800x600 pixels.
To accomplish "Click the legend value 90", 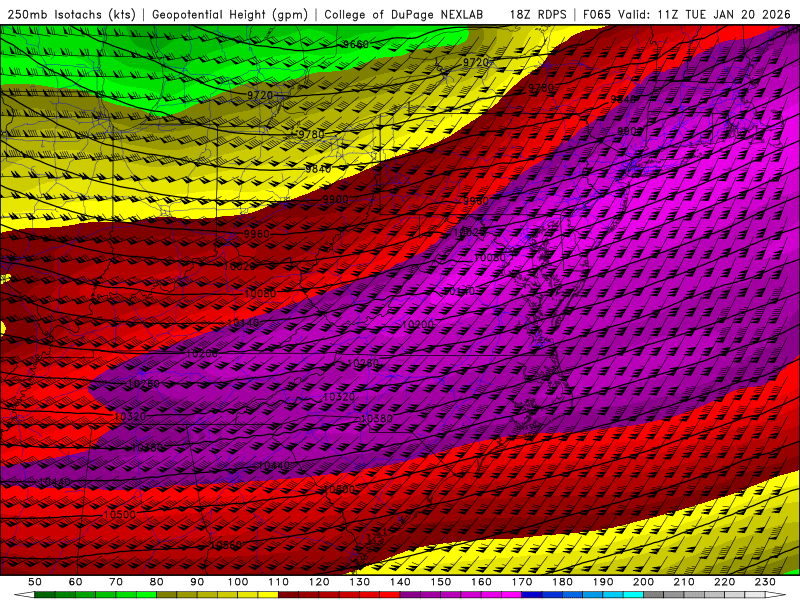I will point(197,582).
